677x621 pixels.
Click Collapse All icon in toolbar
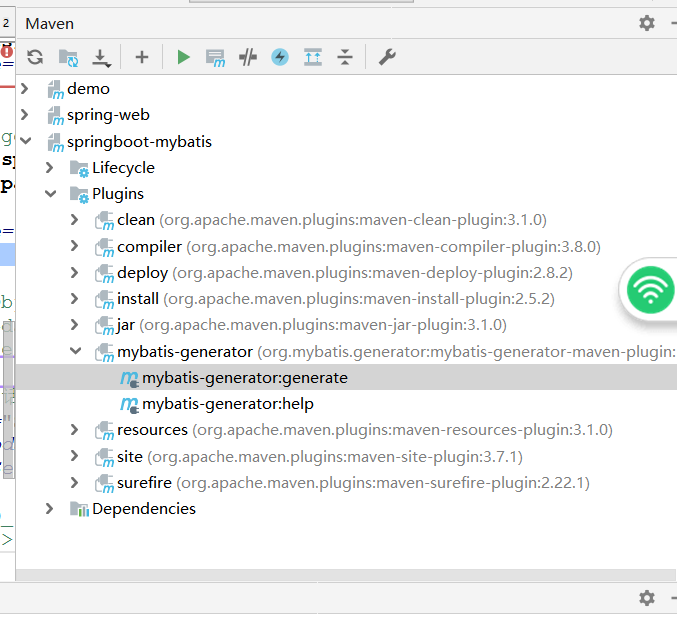pyautogui.click(x=345, y=57)
